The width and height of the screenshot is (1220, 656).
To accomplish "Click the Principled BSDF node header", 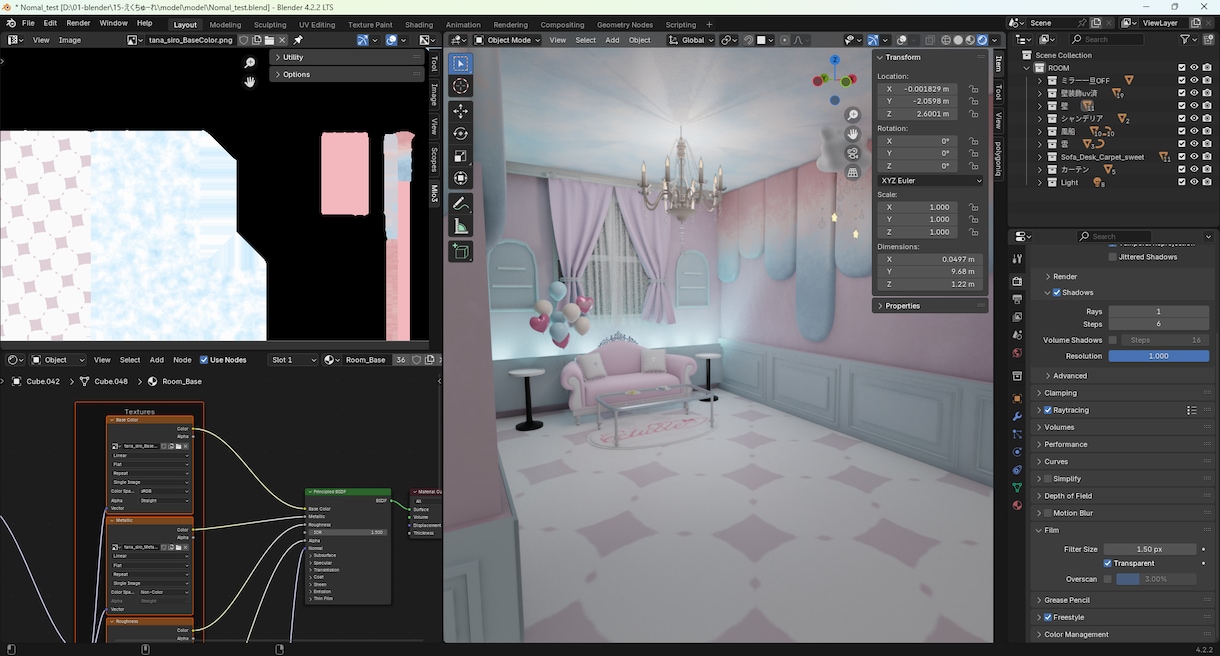I will [x=348, y=492].
